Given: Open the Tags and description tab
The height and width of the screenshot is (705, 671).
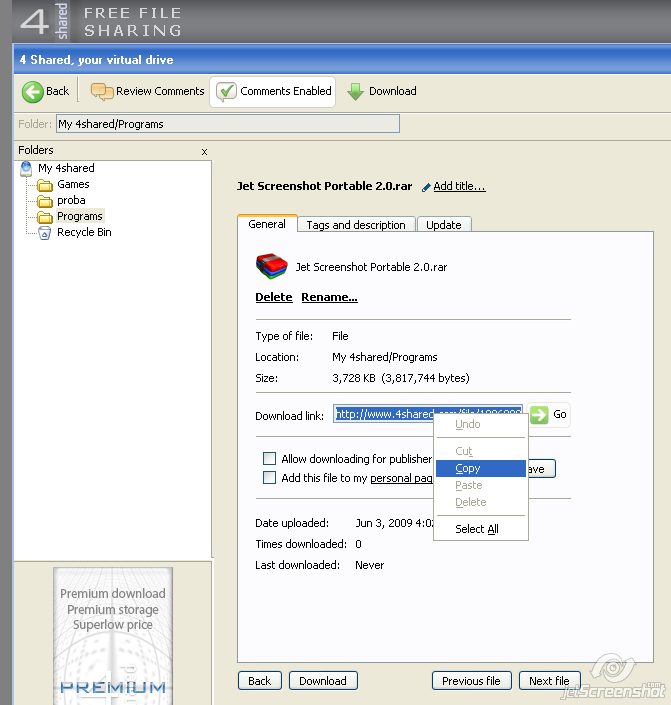Looking at the screenshot, I should click(356, 225).
